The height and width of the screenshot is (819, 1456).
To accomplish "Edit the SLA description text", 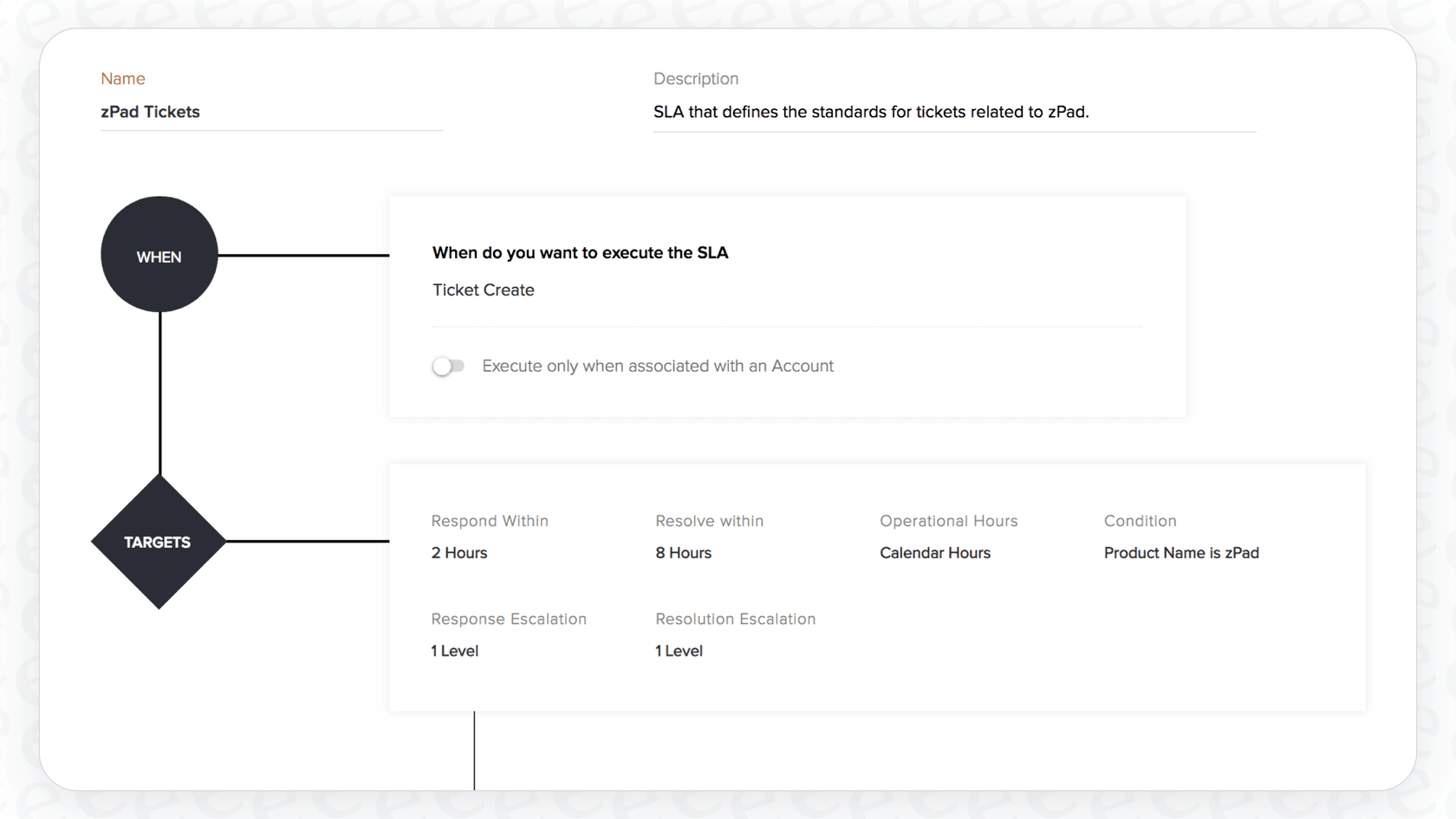I will (x=871, y=111).
